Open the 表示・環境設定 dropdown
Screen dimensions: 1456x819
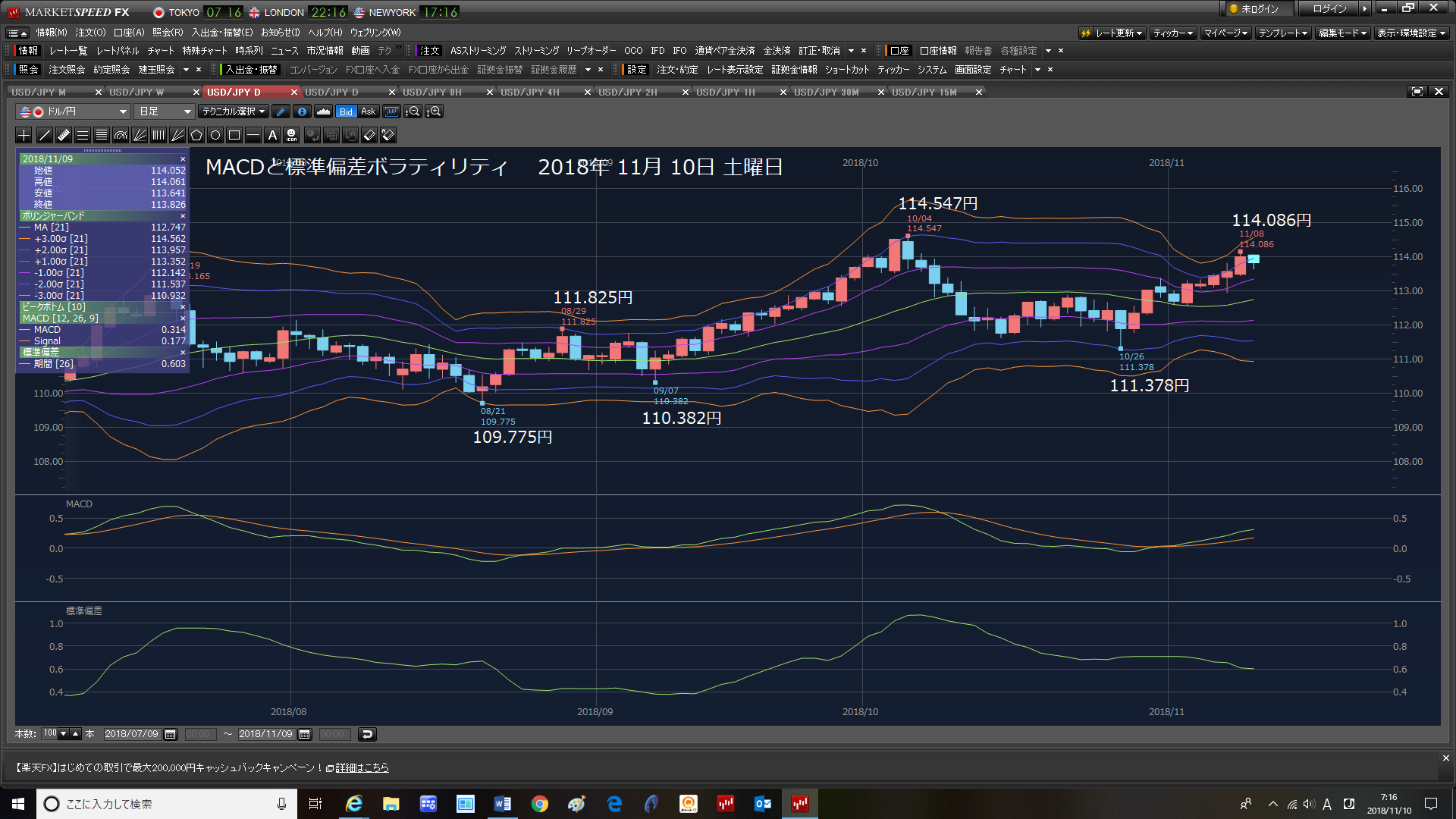tap(1411, 33)
